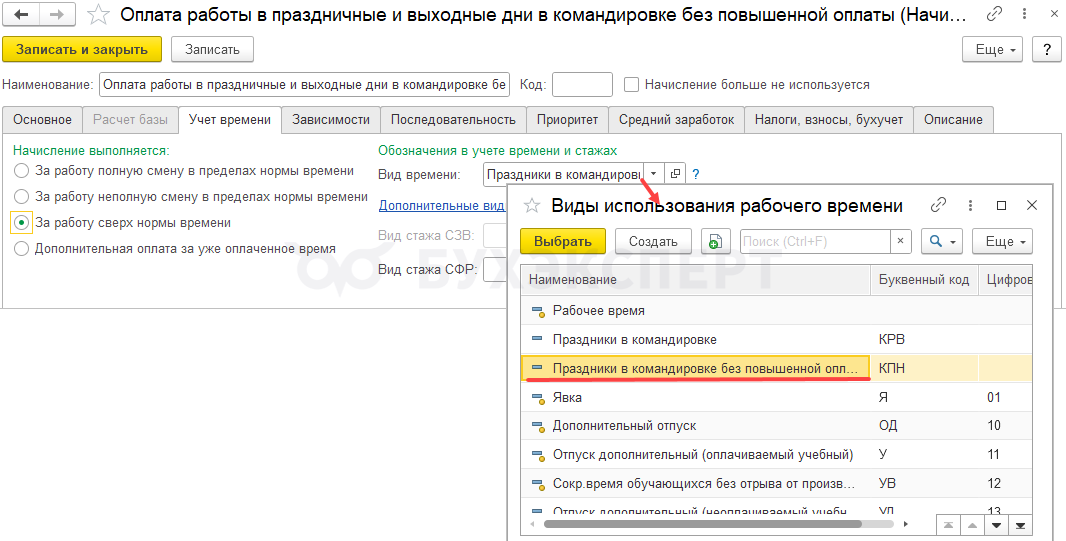Copy link icon in main window header
1066x541 pixels.
tap(994, 15)
